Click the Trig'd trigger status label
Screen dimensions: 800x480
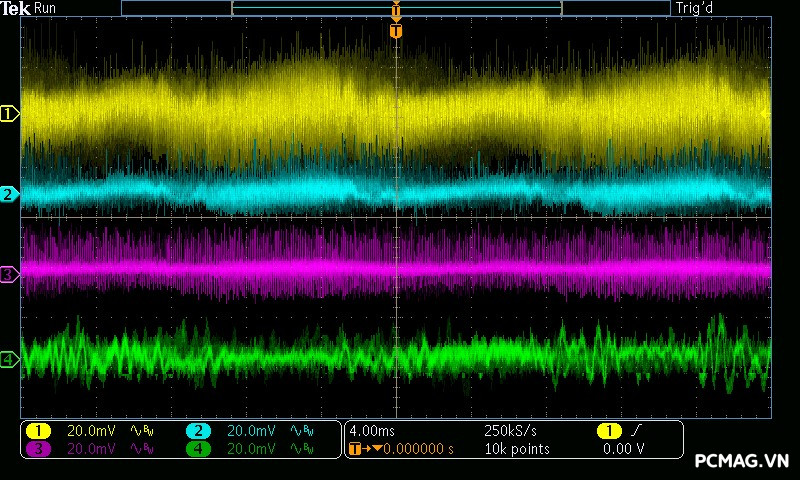coord(693,8)
